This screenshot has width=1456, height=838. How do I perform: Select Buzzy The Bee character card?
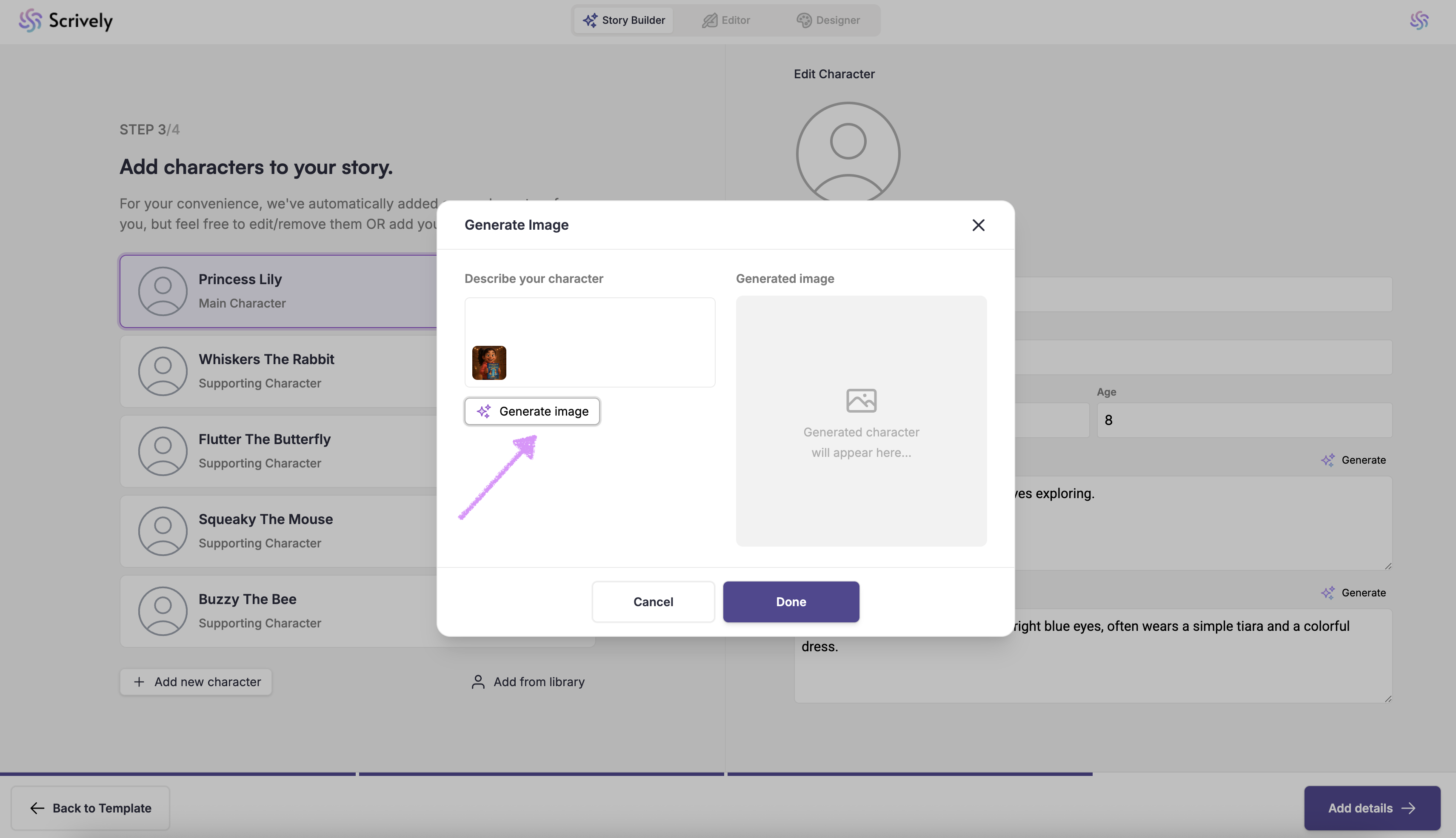276,611
